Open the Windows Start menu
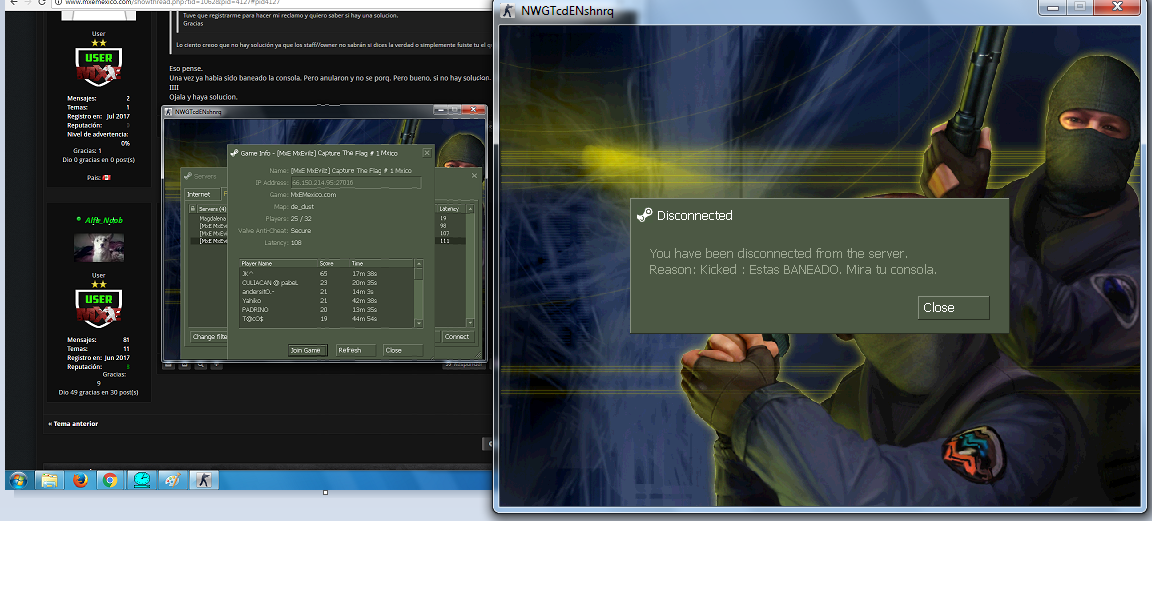This screenshot has height=614, width=1152. tap(18, 480)
